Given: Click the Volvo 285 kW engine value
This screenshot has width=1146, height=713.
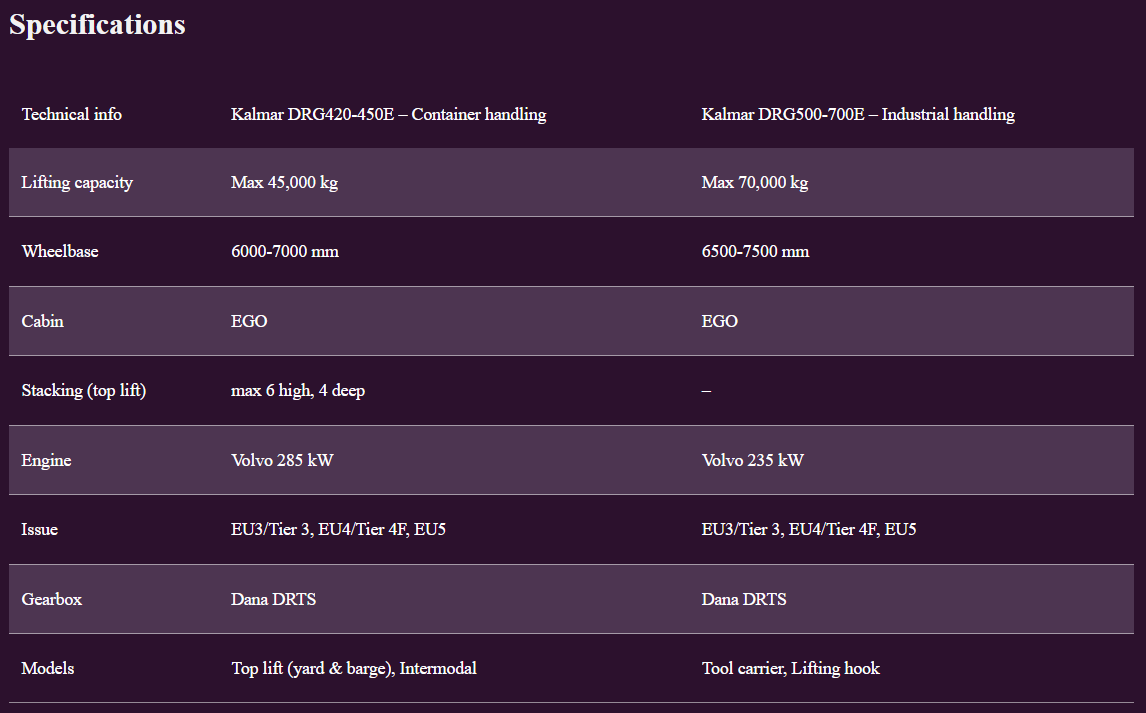Looking at the screenshot, I should click(282, 460).
